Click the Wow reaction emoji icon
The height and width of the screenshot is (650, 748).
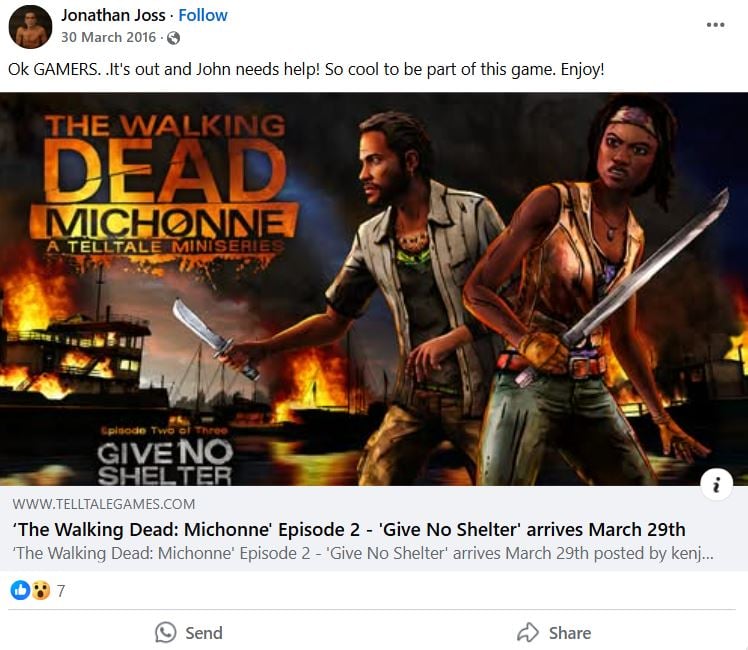tap(41, 590)
